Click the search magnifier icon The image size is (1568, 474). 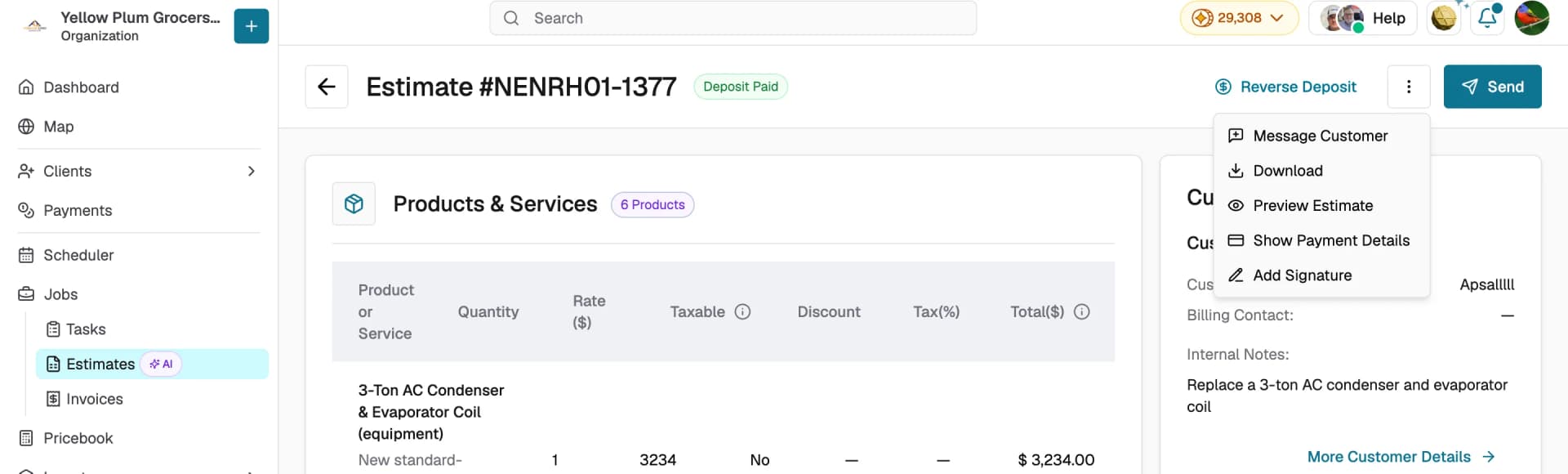(x=511, y=18)
